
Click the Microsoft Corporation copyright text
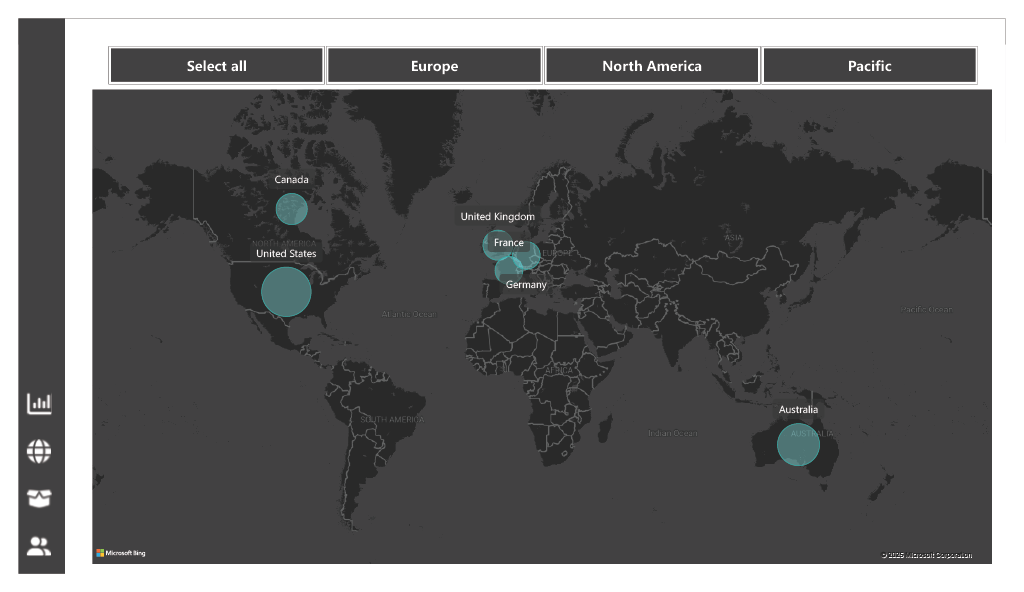click(x=926, y=555)
